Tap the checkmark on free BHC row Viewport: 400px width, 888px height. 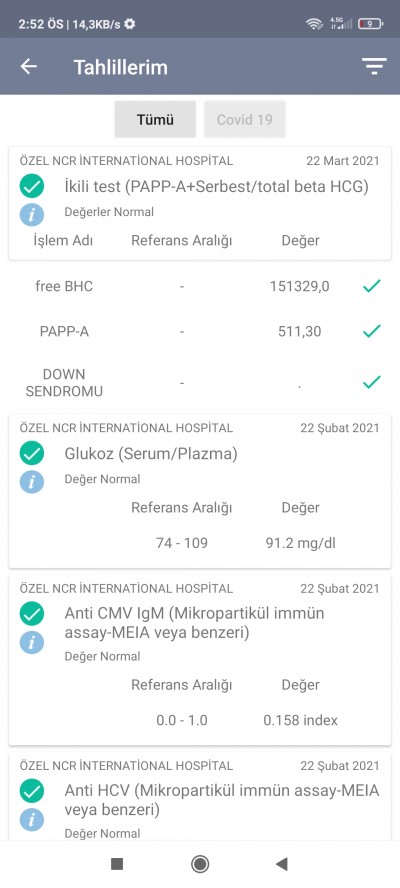pos(372,286)
